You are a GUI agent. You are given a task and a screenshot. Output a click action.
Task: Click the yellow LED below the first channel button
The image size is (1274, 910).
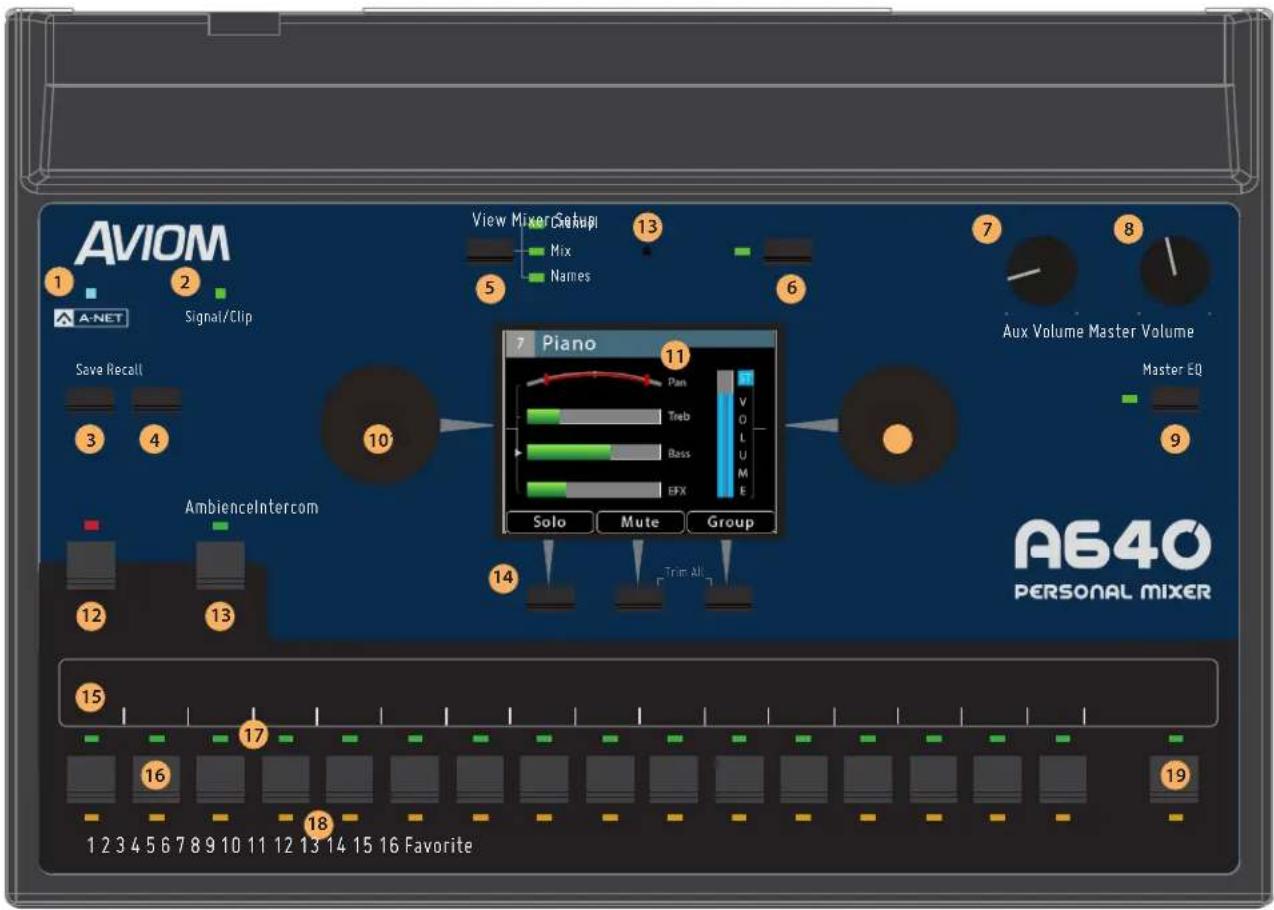point(91,818)
